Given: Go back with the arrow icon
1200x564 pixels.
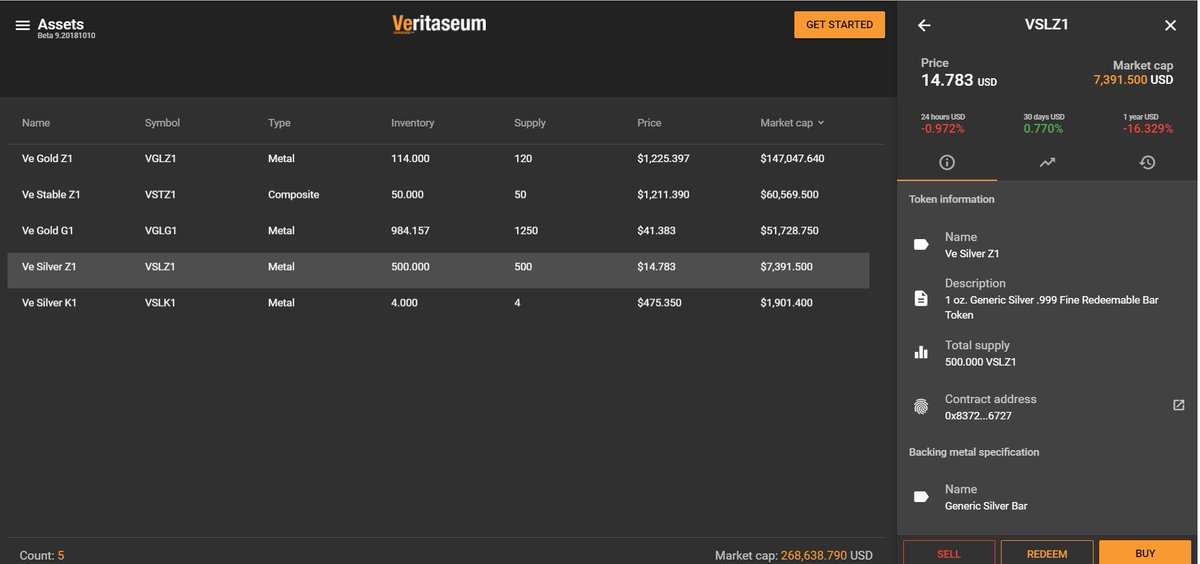Looking at the screenshot, I should pos(924,25).
